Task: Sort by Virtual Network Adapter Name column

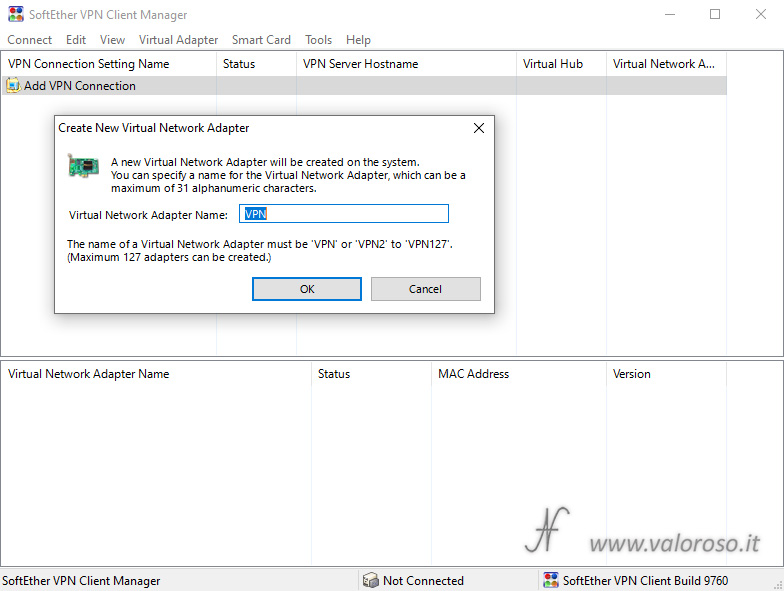Action: (156, 374)
